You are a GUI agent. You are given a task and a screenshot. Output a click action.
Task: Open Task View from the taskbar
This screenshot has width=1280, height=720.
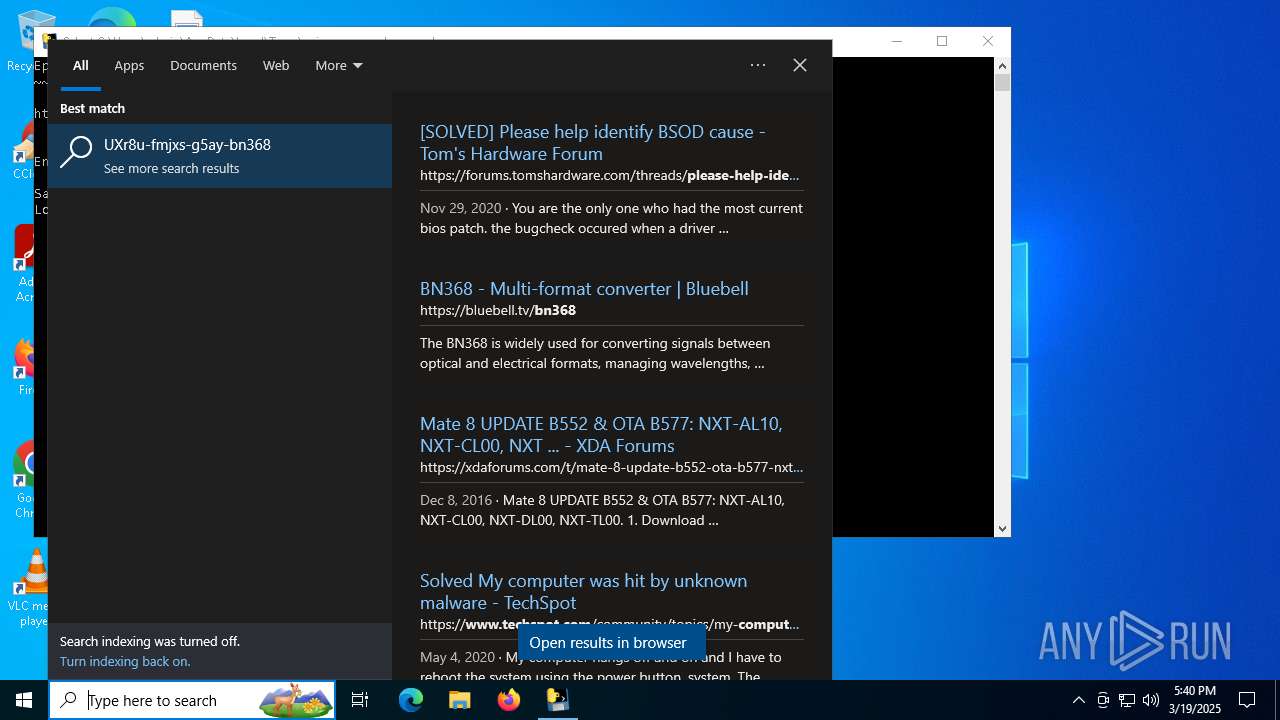click(x=360, y=700)
